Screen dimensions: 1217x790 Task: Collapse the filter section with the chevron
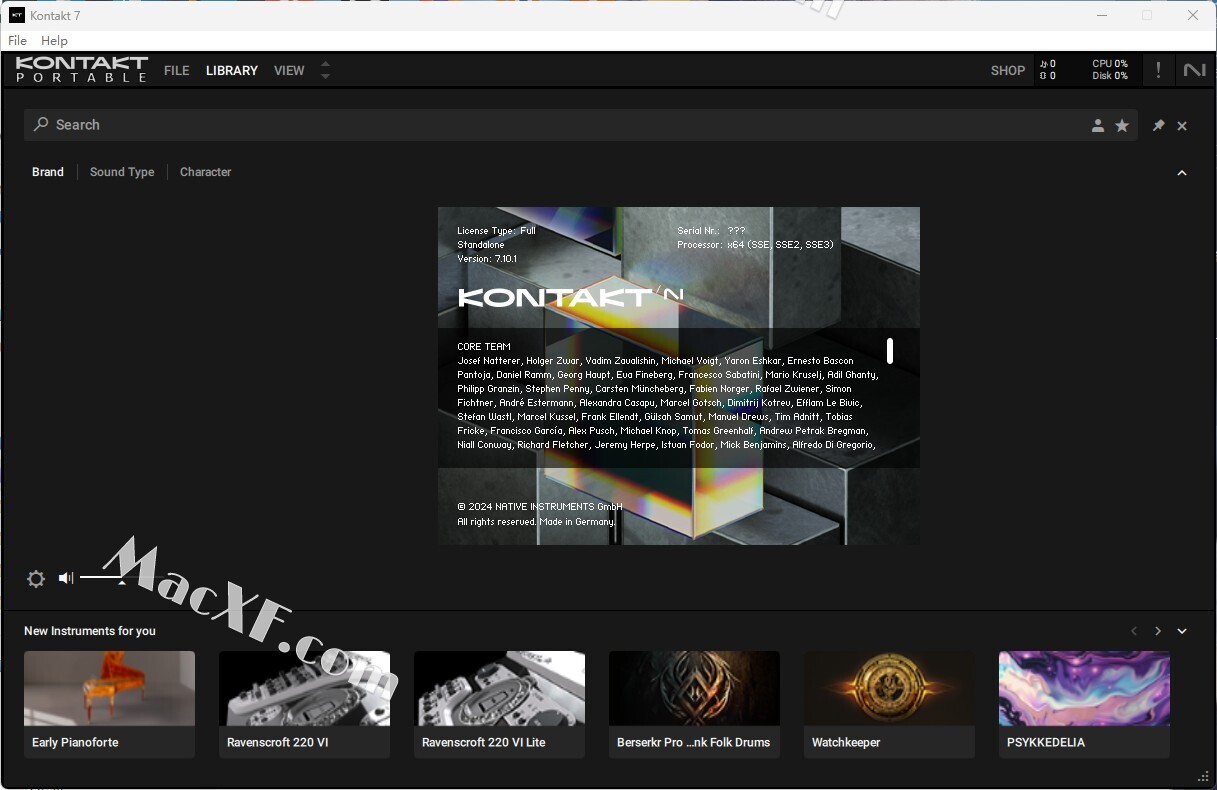pos(1182,173)
